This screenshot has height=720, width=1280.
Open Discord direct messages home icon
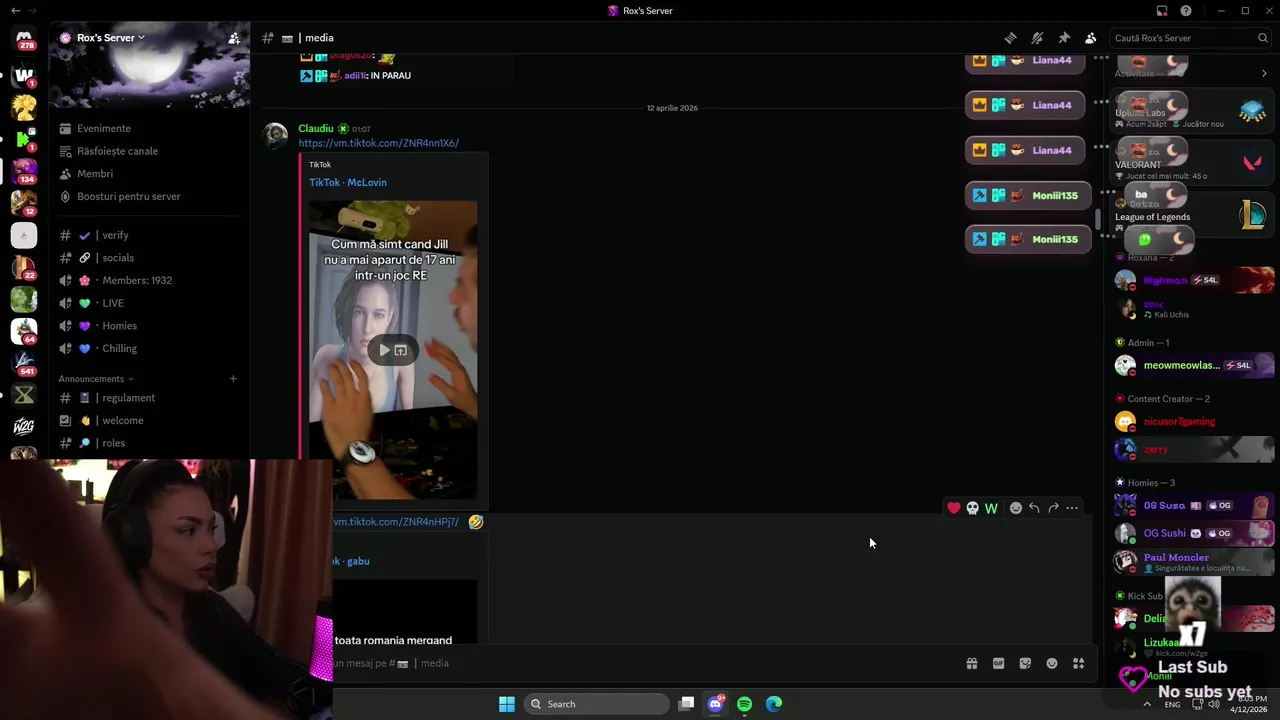[24, 38]
